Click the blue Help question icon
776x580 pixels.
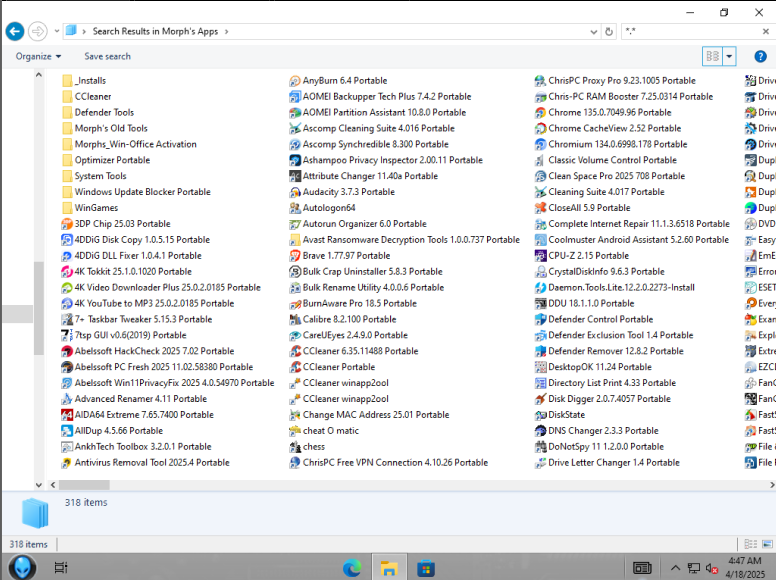tap(760, 56)
